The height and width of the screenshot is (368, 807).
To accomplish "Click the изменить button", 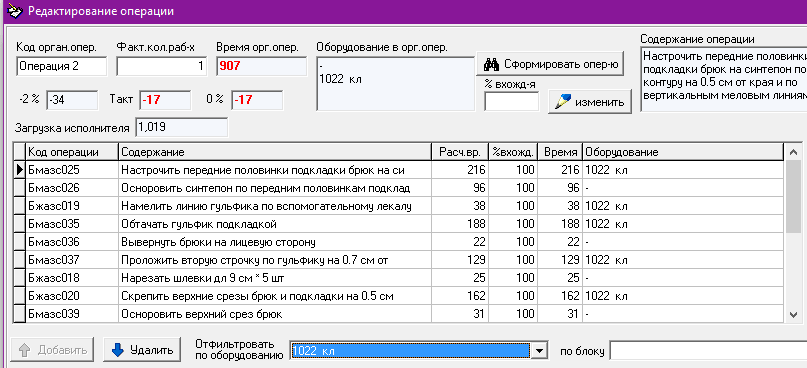I will click(589, 102).
